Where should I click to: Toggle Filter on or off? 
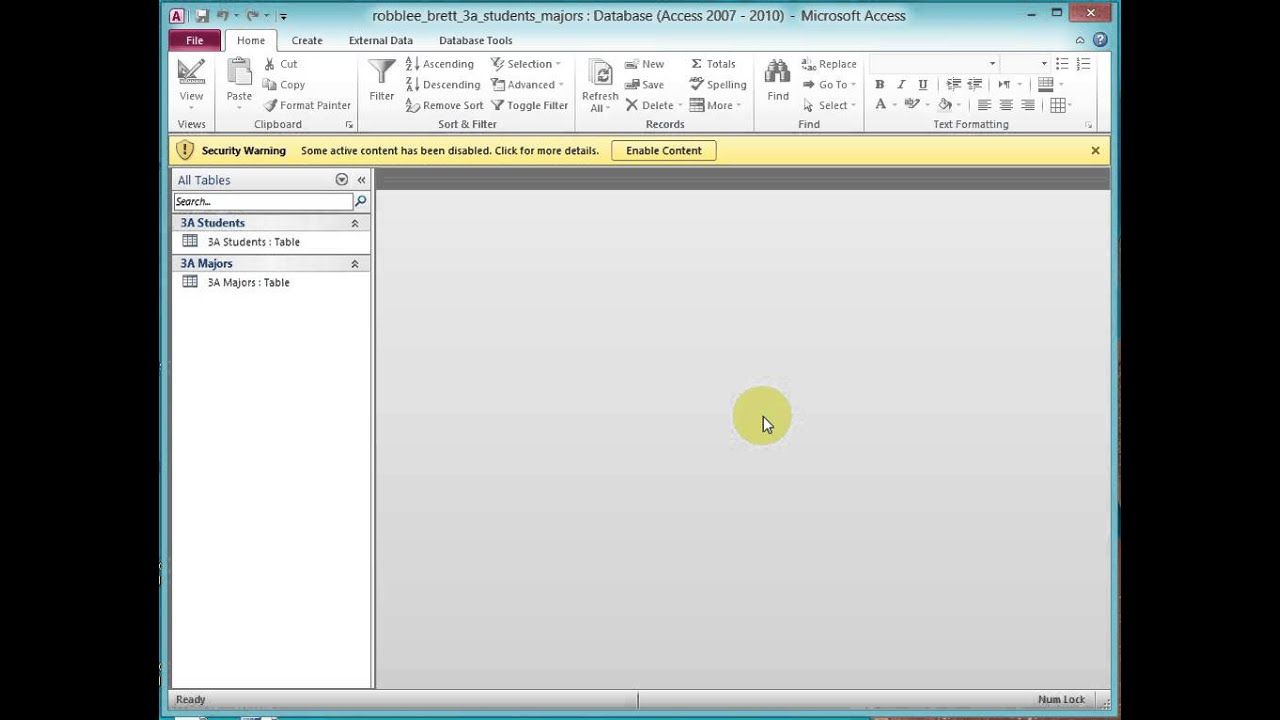529,105
